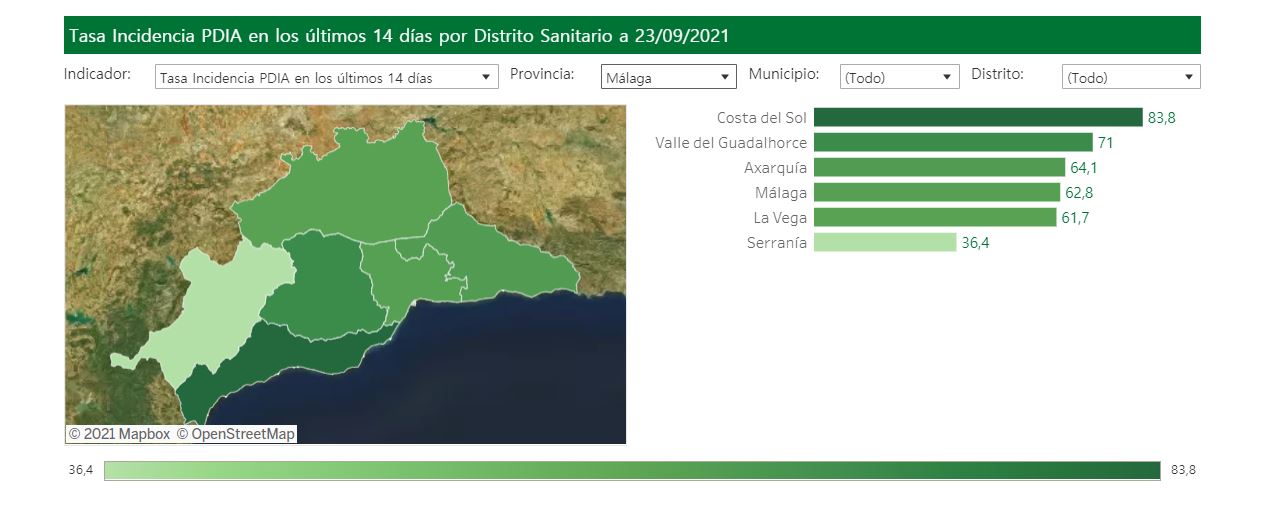Viewport: 1279px width, 519px height.
Task: Click the La Vega label
Action: (780, 217)
